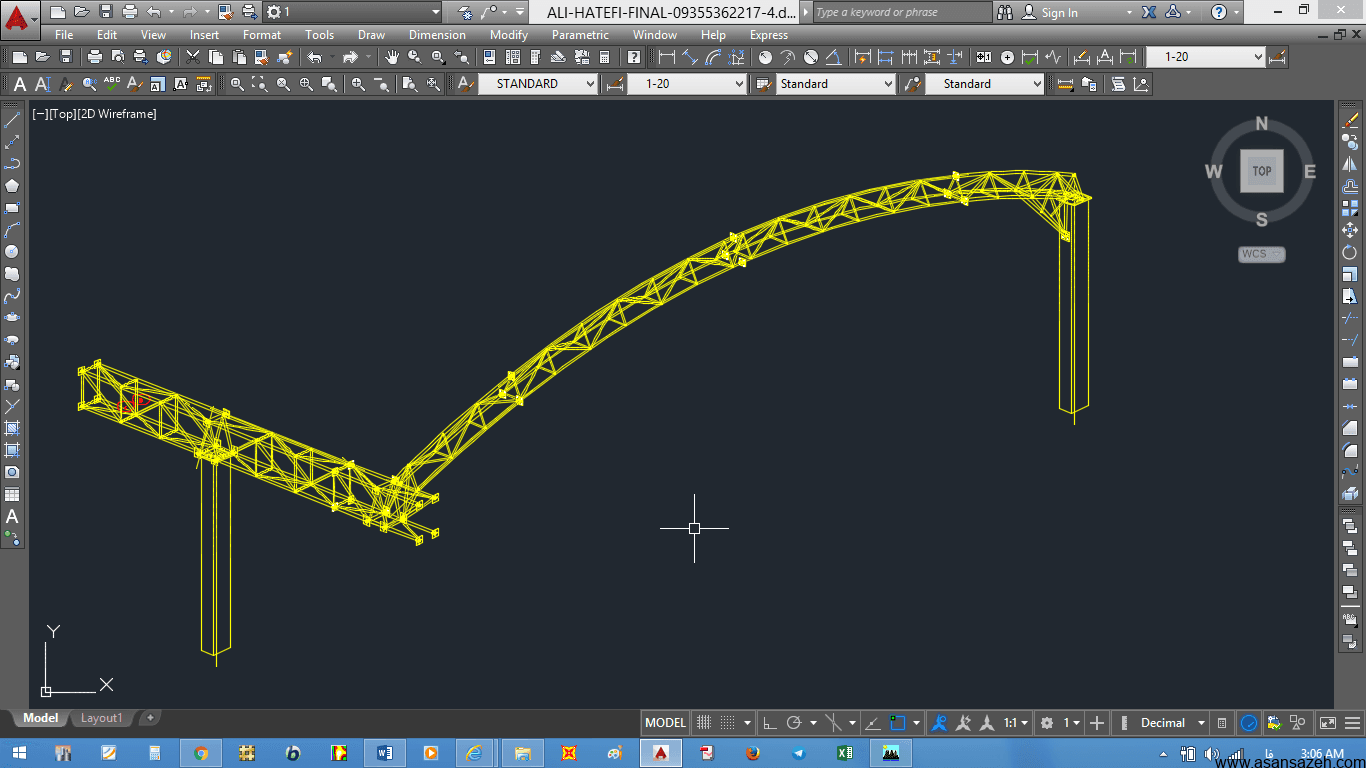Click the Plot printer icon in Standard toolbar
Screen dimensions: 1366x768
[x=94, y=57]
